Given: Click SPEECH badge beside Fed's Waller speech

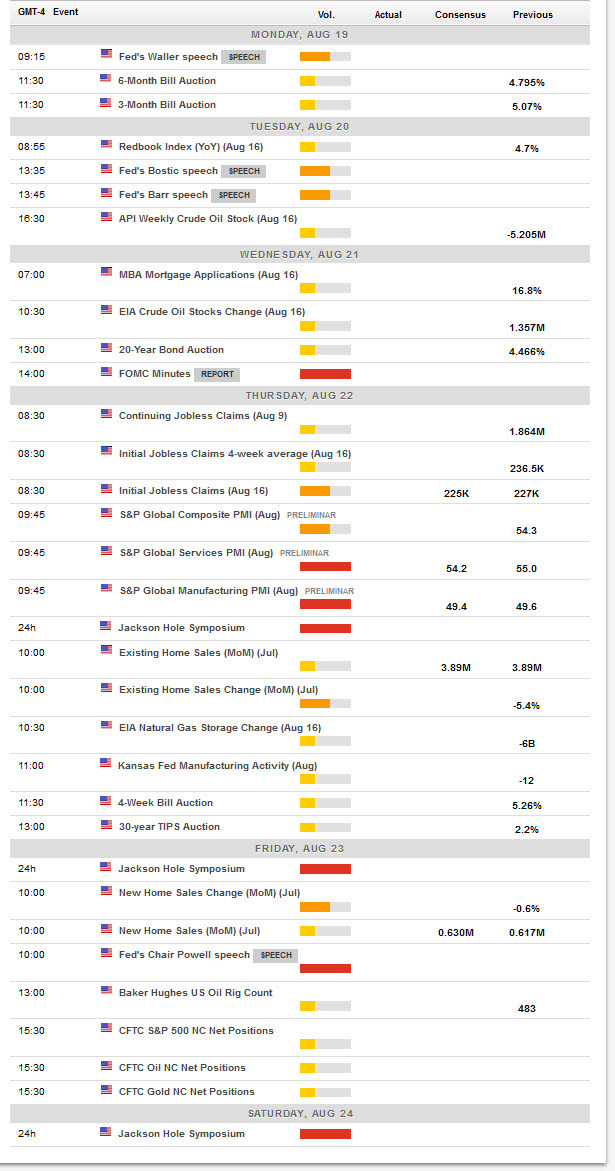Looking at the screenshot, I should tap(243, 58).
